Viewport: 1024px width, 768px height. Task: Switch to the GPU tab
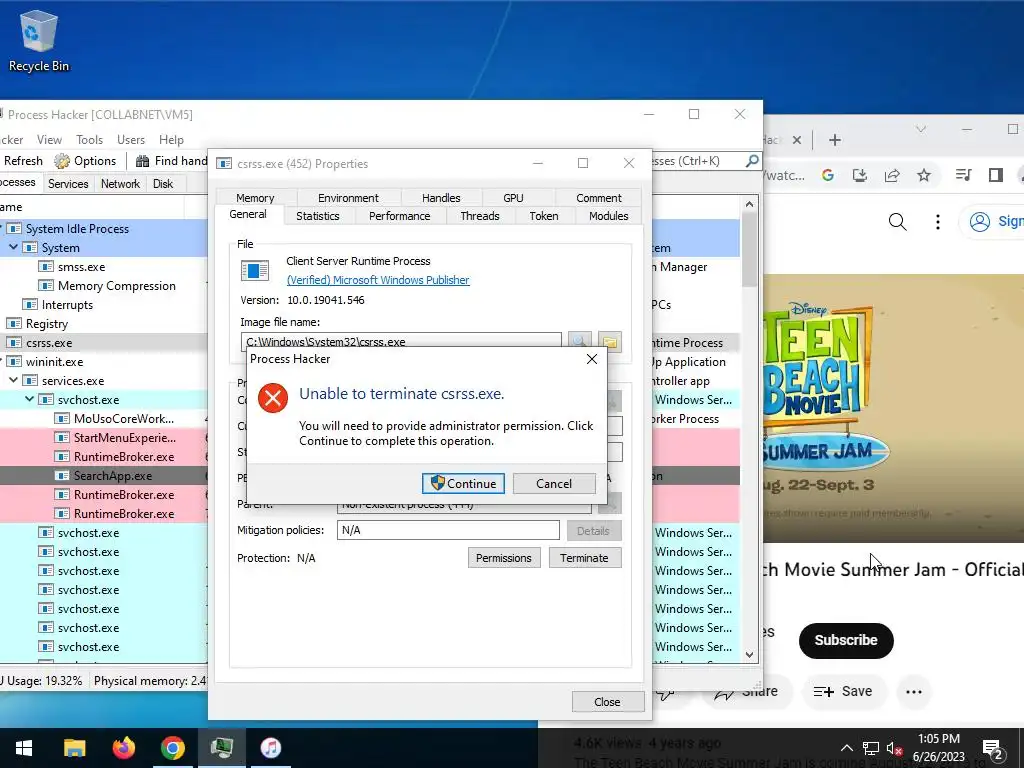tap(513, 198)
